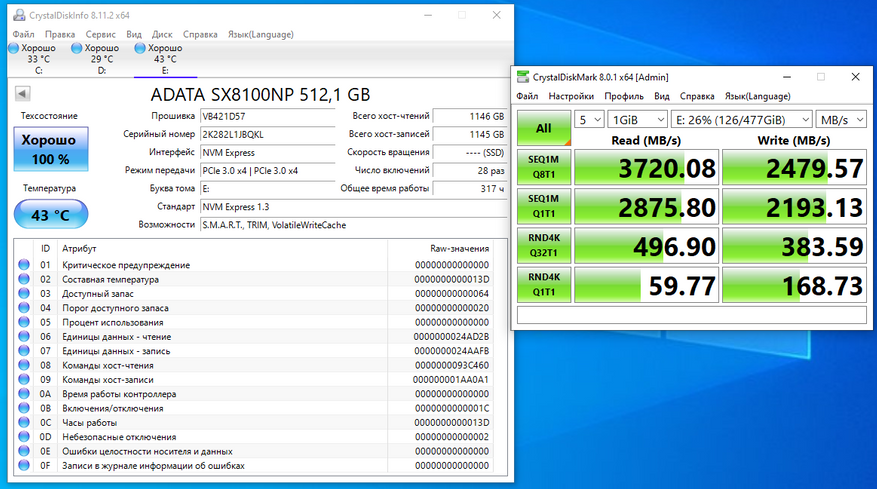Click the total host reads value 1146 GB
The image size is (877, 489).
tap(470, 116)
